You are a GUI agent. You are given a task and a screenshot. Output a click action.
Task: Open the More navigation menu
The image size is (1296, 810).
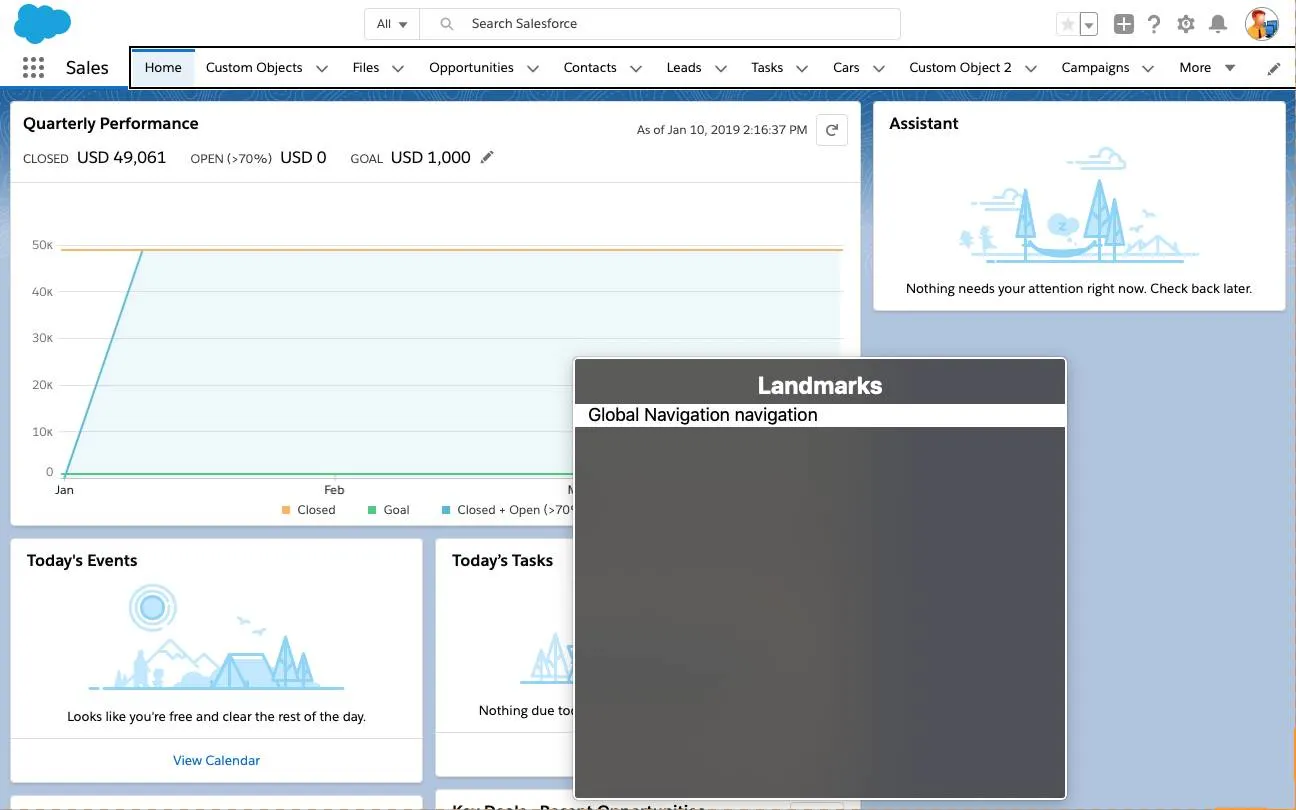point(1207,67)
